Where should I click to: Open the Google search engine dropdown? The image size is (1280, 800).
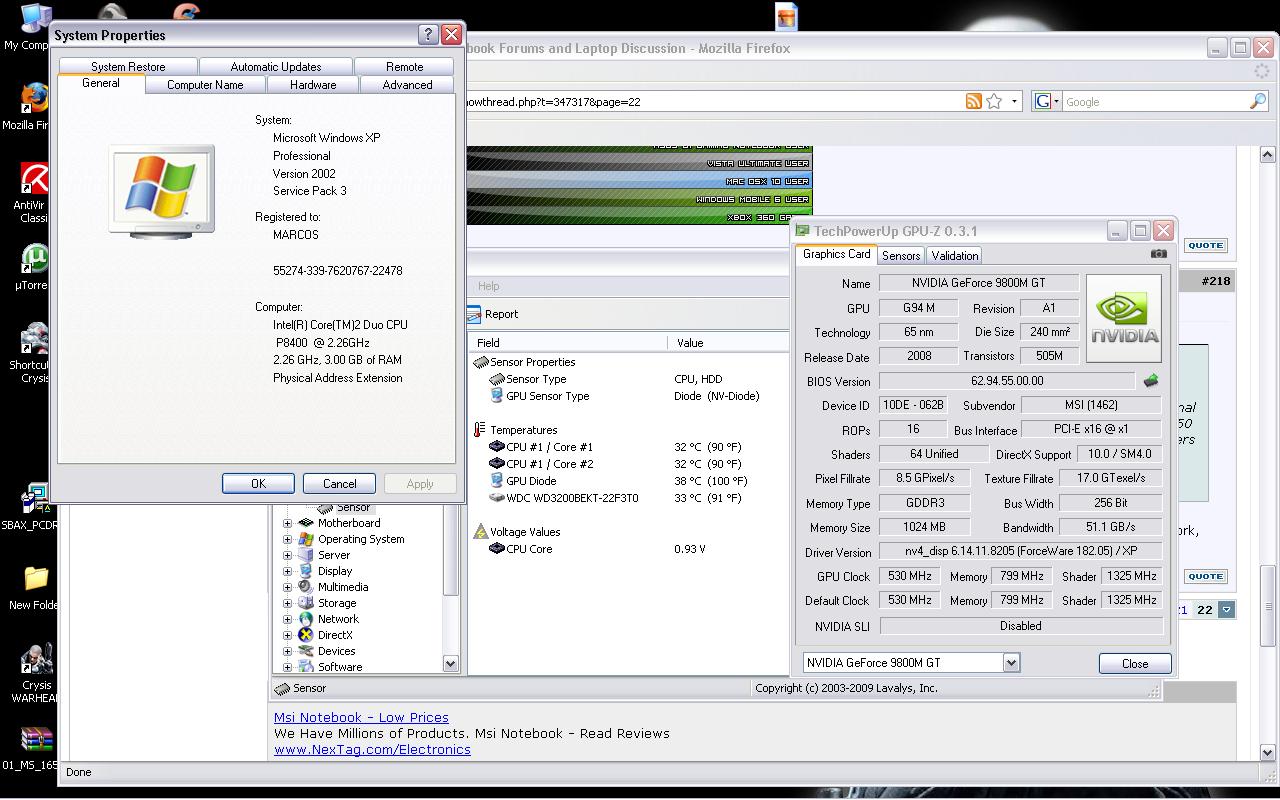click(1054, 102)
